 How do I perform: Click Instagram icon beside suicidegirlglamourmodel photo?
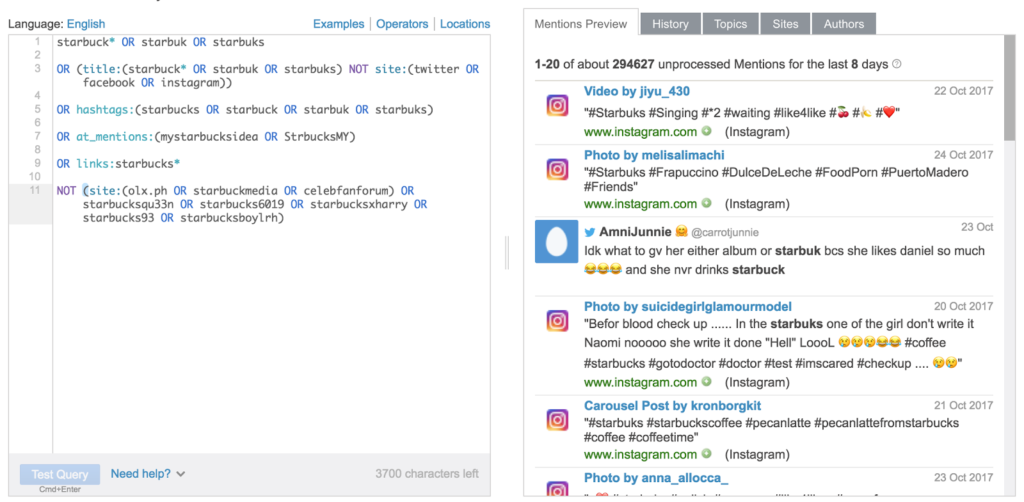(x=557, y=321)
